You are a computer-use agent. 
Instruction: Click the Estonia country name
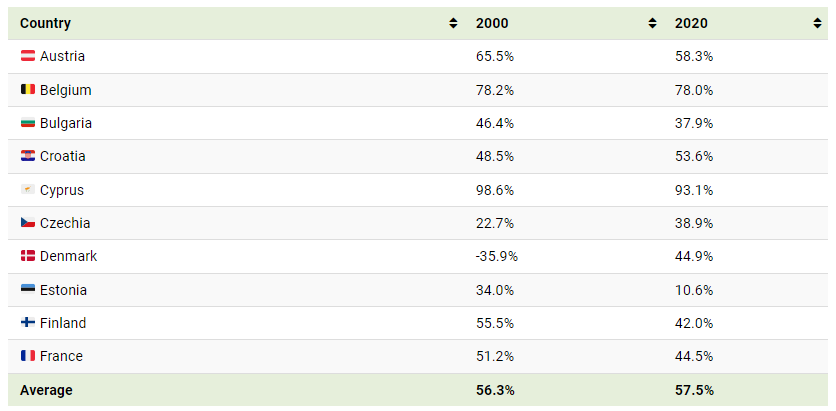[63, 290]
